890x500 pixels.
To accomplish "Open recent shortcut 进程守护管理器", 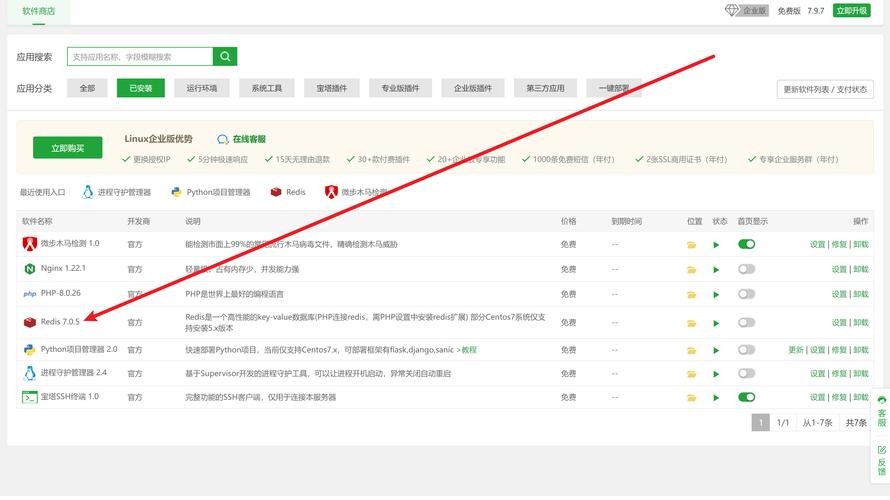I will tap(116, 192).
